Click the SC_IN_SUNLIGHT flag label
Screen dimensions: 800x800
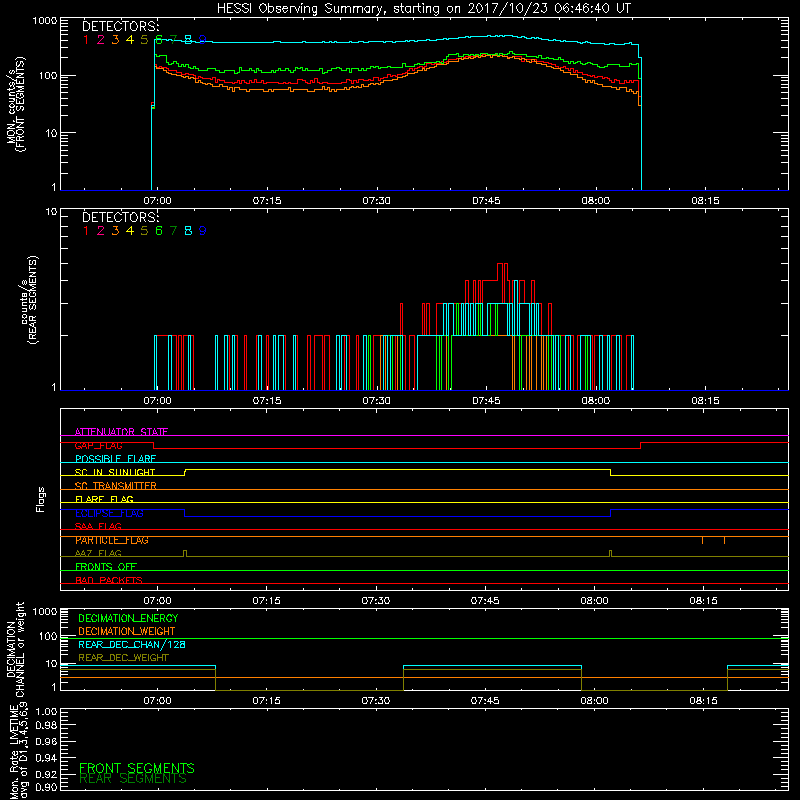(115, 472)
